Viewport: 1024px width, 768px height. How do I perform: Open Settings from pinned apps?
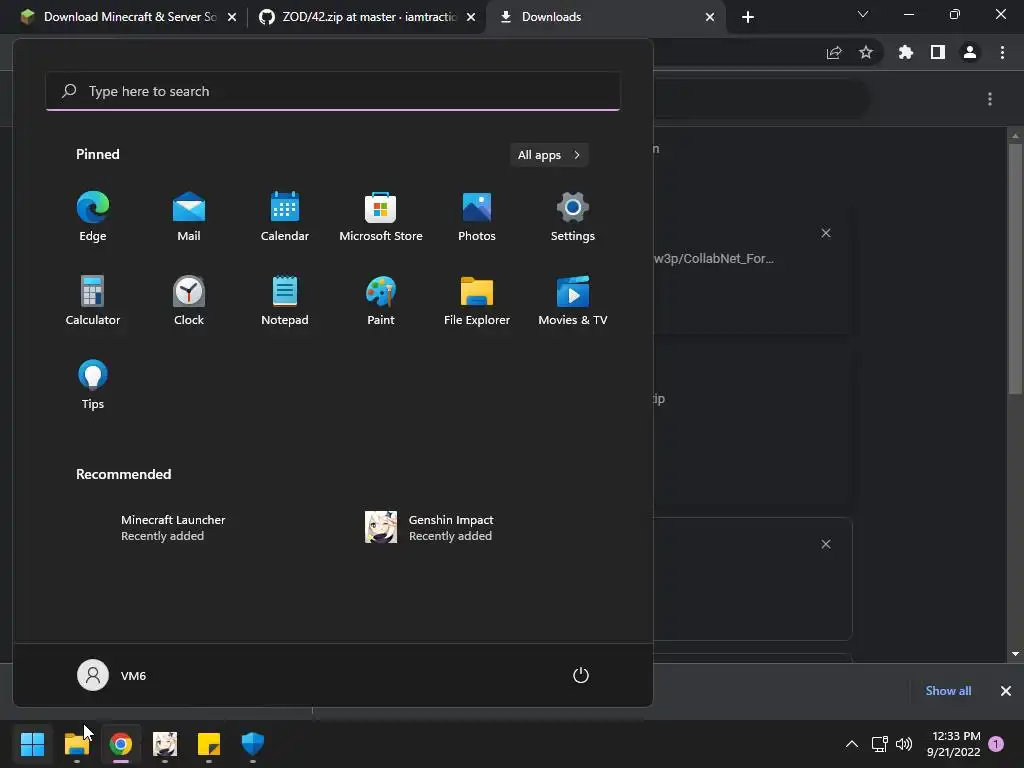(x=573, y=217)
